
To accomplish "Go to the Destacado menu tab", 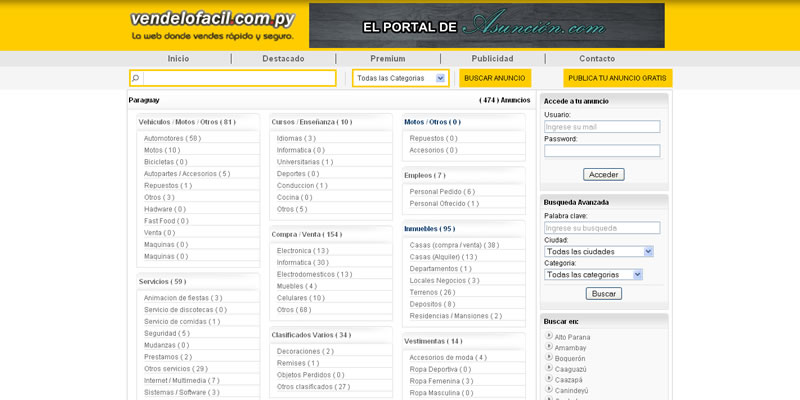I will pos(283,59).
